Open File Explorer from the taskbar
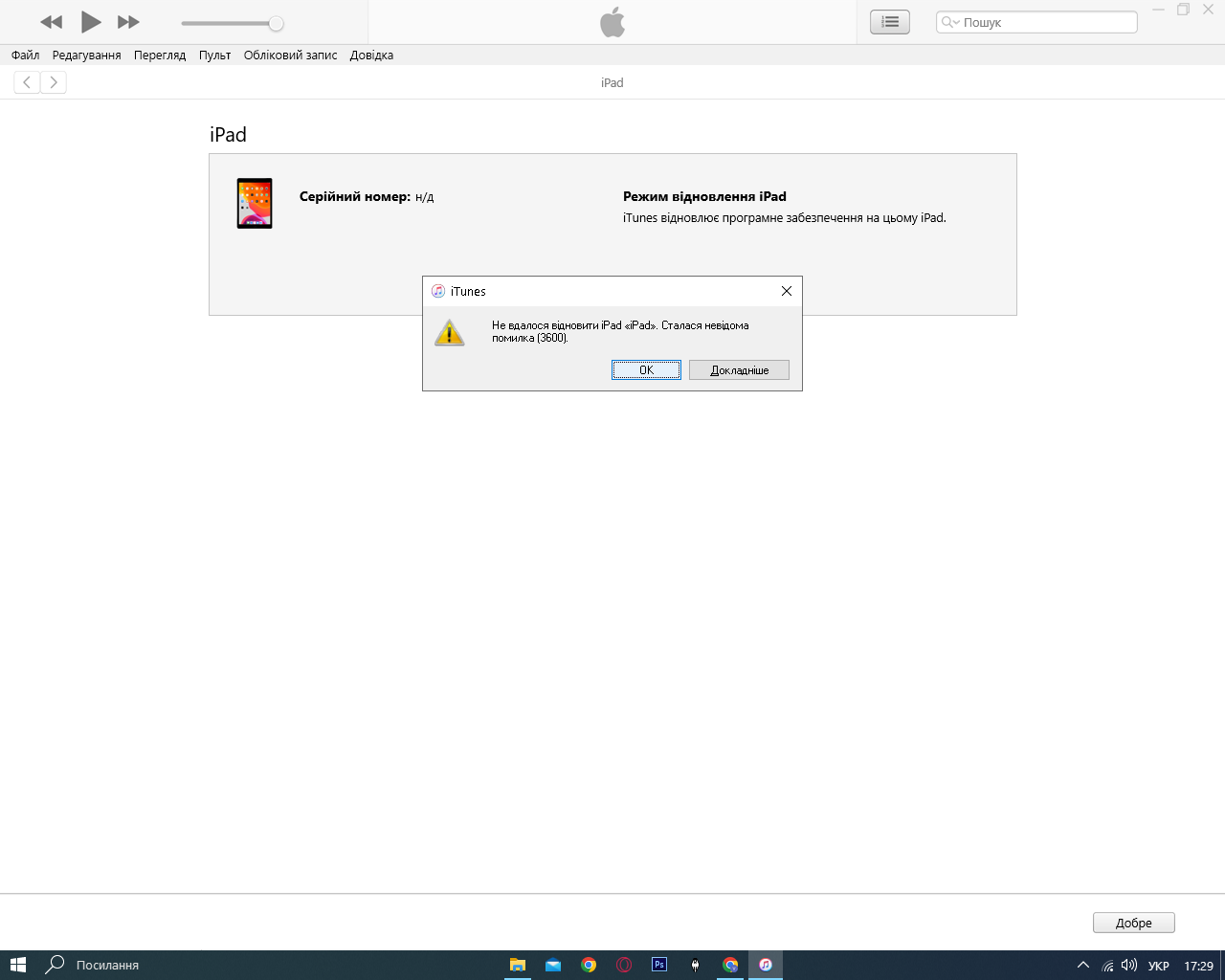 pyautogui.click(x=518, y=965)
